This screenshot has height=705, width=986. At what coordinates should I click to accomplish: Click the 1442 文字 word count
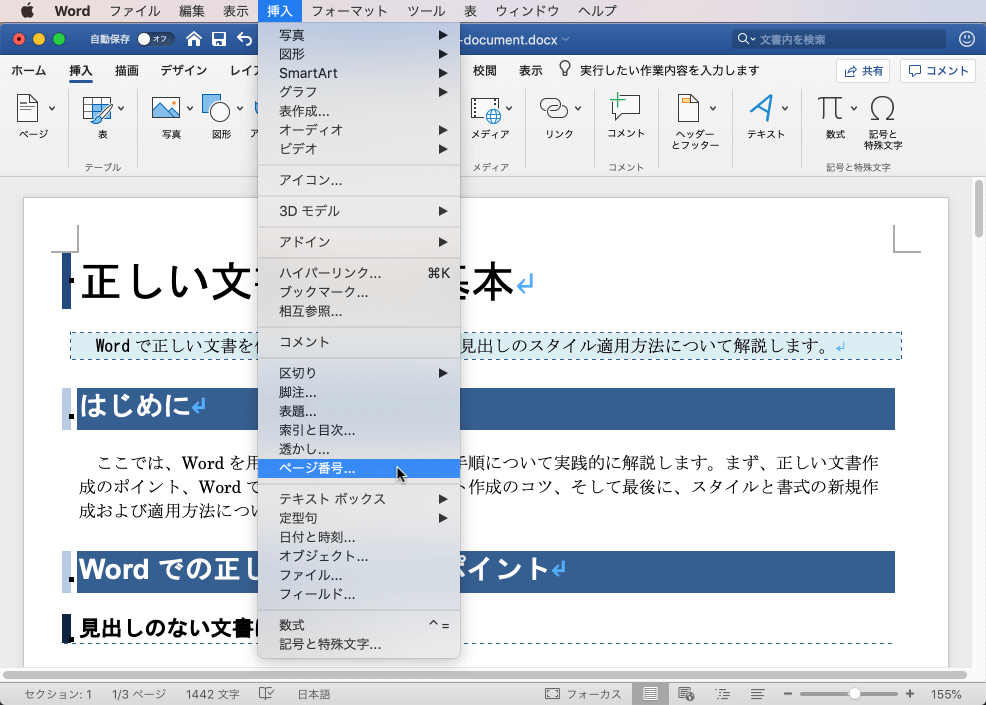tap(213, 694)
